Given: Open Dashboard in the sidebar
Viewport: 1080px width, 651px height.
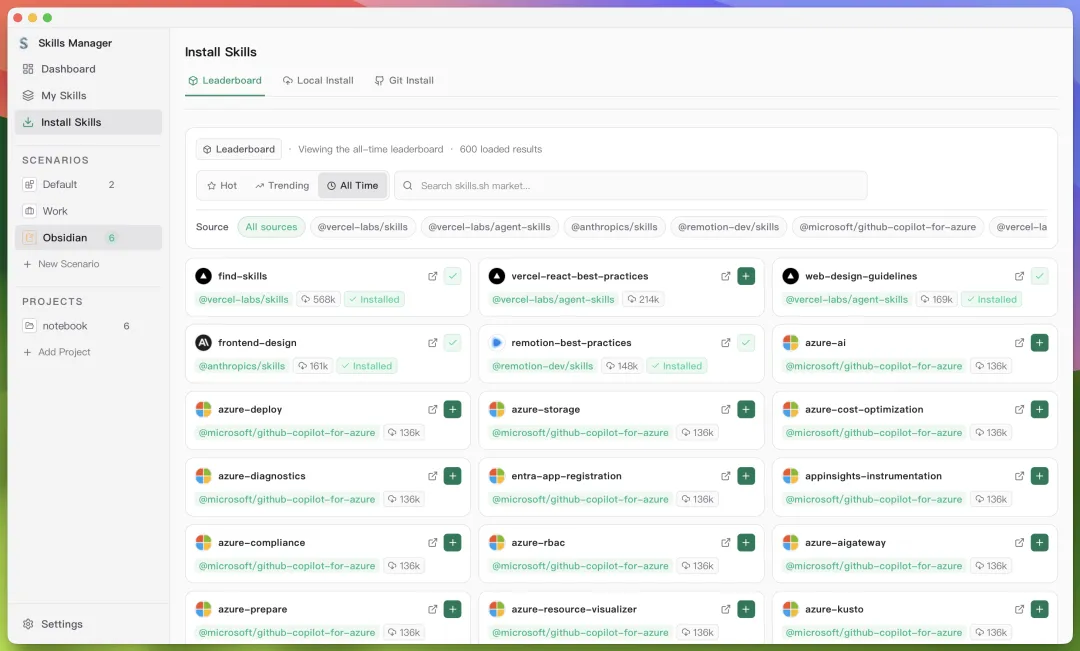Looking at the screenshot, I should point(88,69).
